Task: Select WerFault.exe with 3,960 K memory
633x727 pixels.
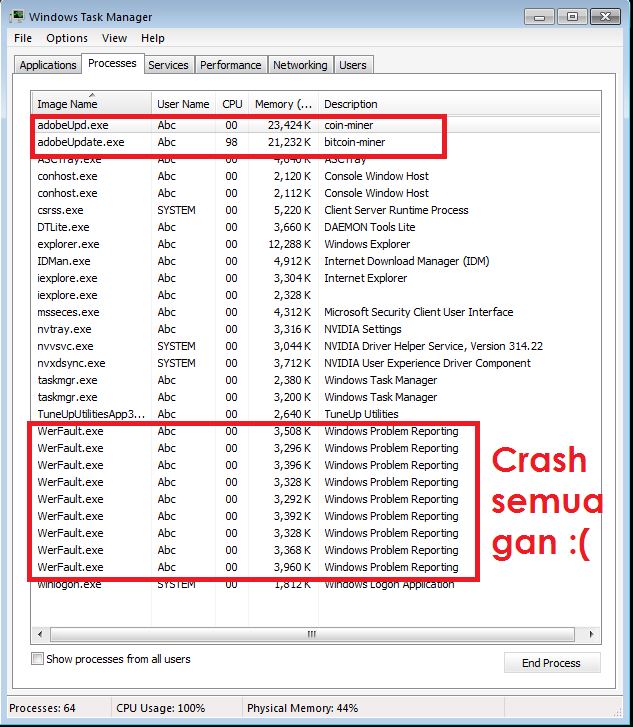Action: [x=315, y=567]
